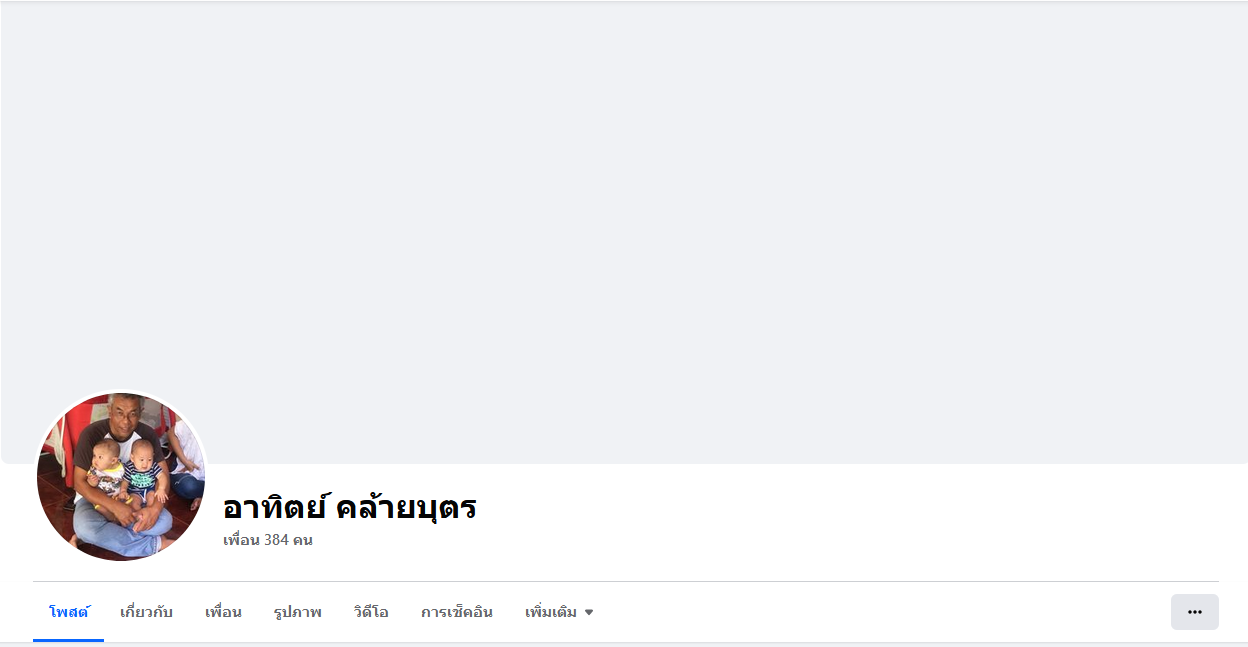Click the blue underline beneath โพสต์ tab
The width and height of the screenshot is (1248, 647).
(69, 640)
